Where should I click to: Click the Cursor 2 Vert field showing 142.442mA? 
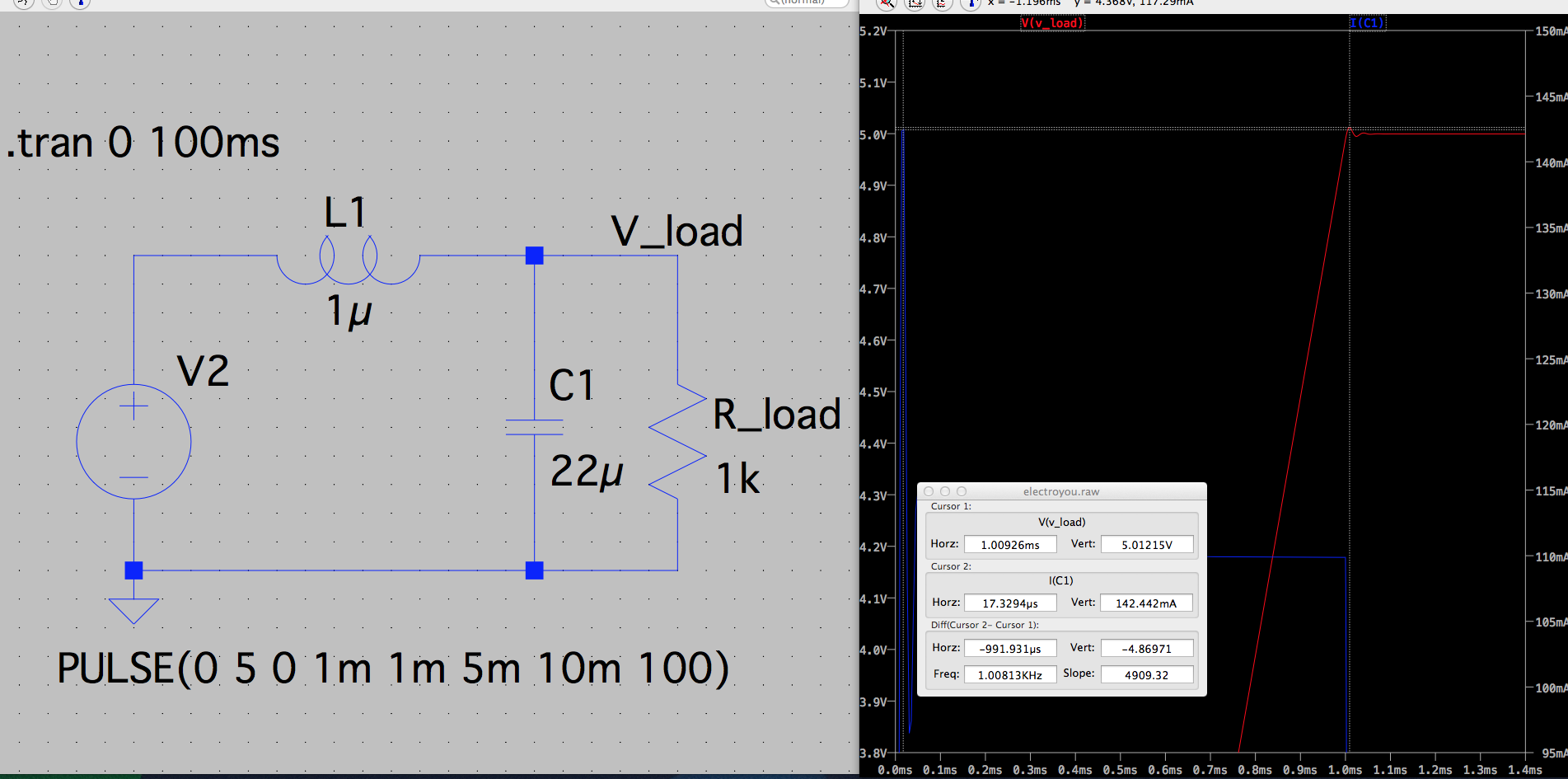pos(1146,603)
